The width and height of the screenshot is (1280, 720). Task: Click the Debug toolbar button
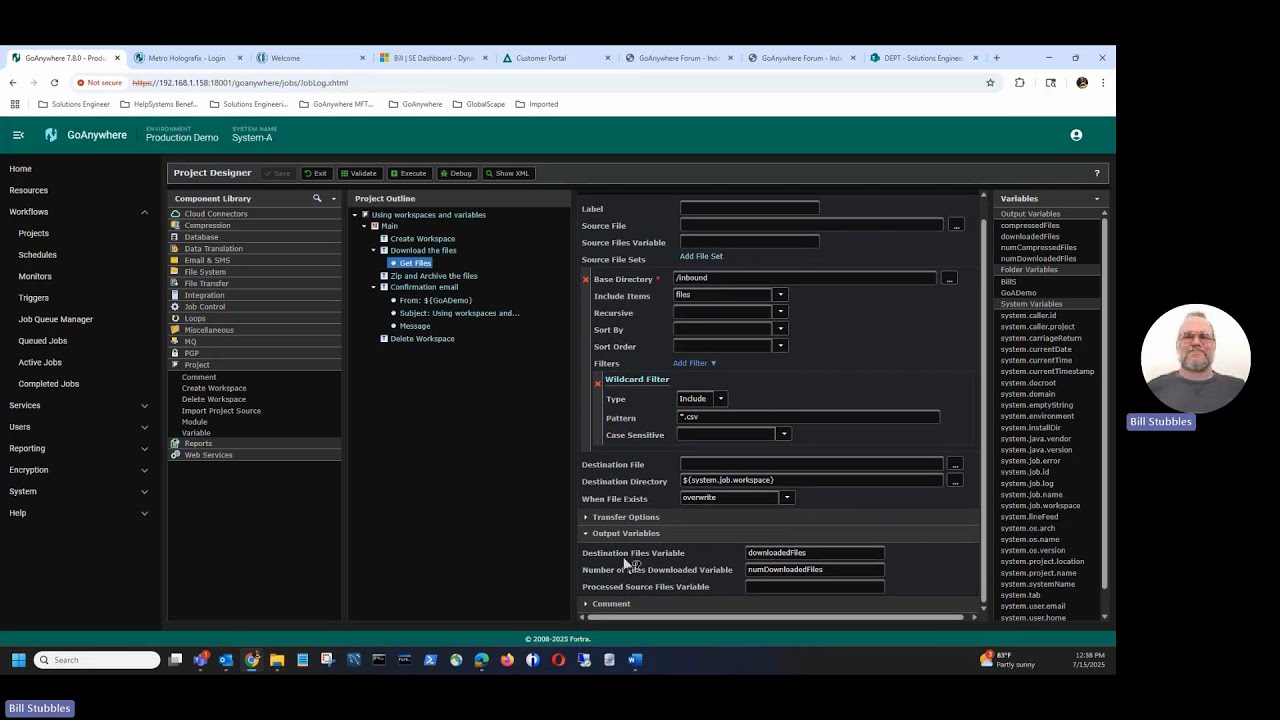tap(455, 173)
